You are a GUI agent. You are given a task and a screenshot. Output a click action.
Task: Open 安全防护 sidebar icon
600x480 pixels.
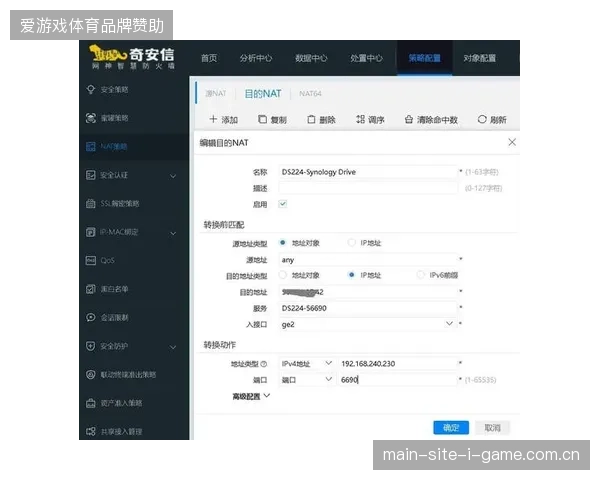tap(91, 346)
